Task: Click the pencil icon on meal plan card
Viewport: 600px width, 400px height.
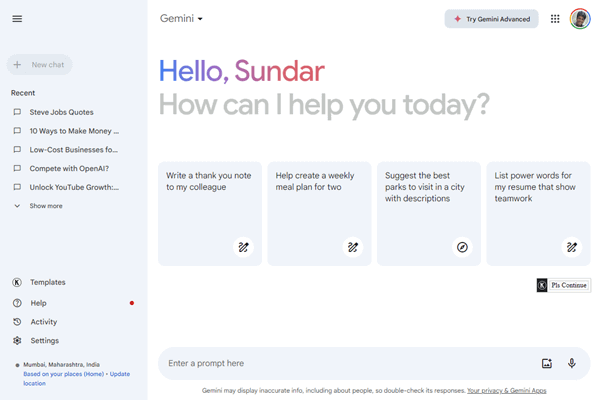Action: tap(352, 247)
